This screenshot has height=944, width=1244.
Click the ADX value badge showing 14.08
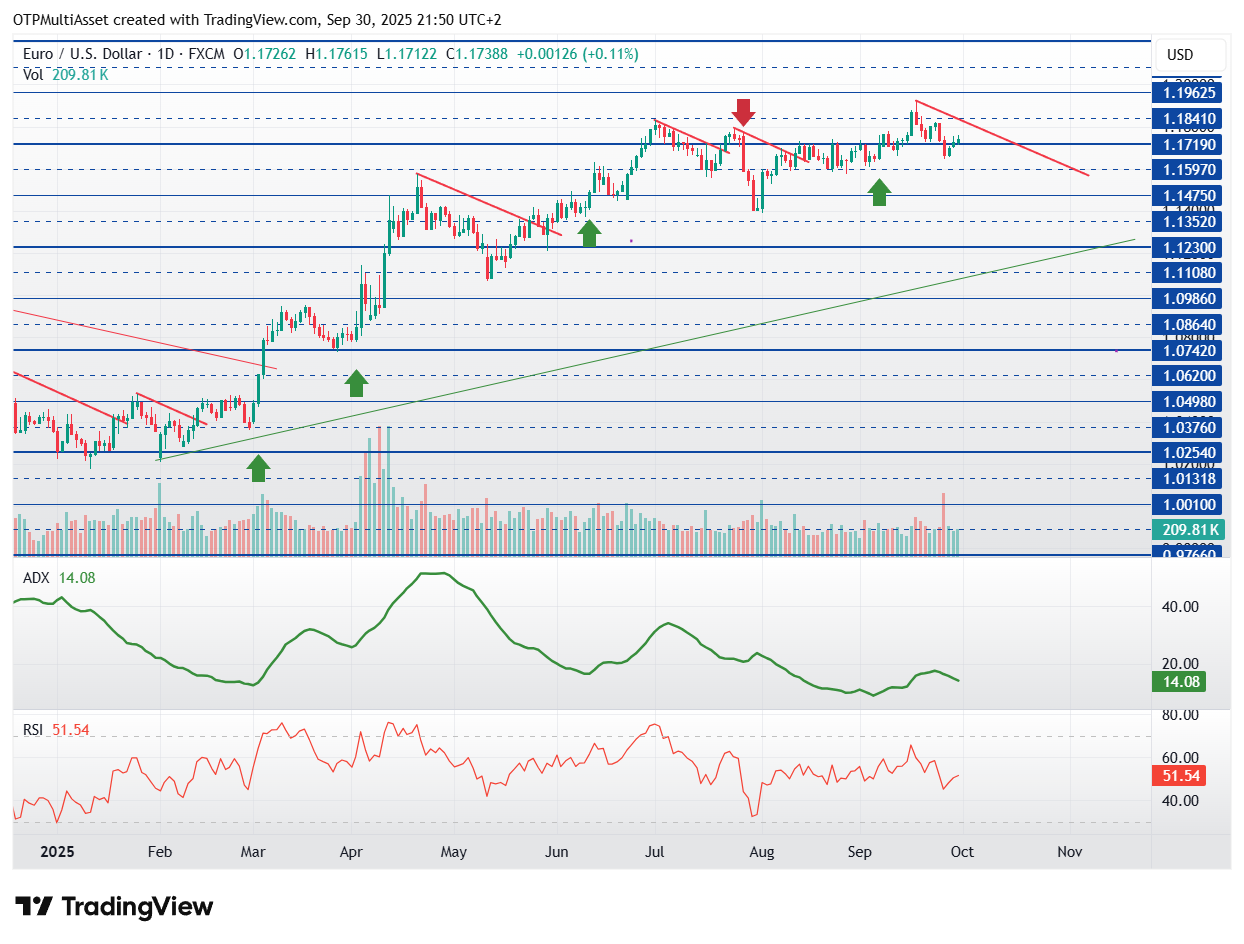tap(1178, 681)
